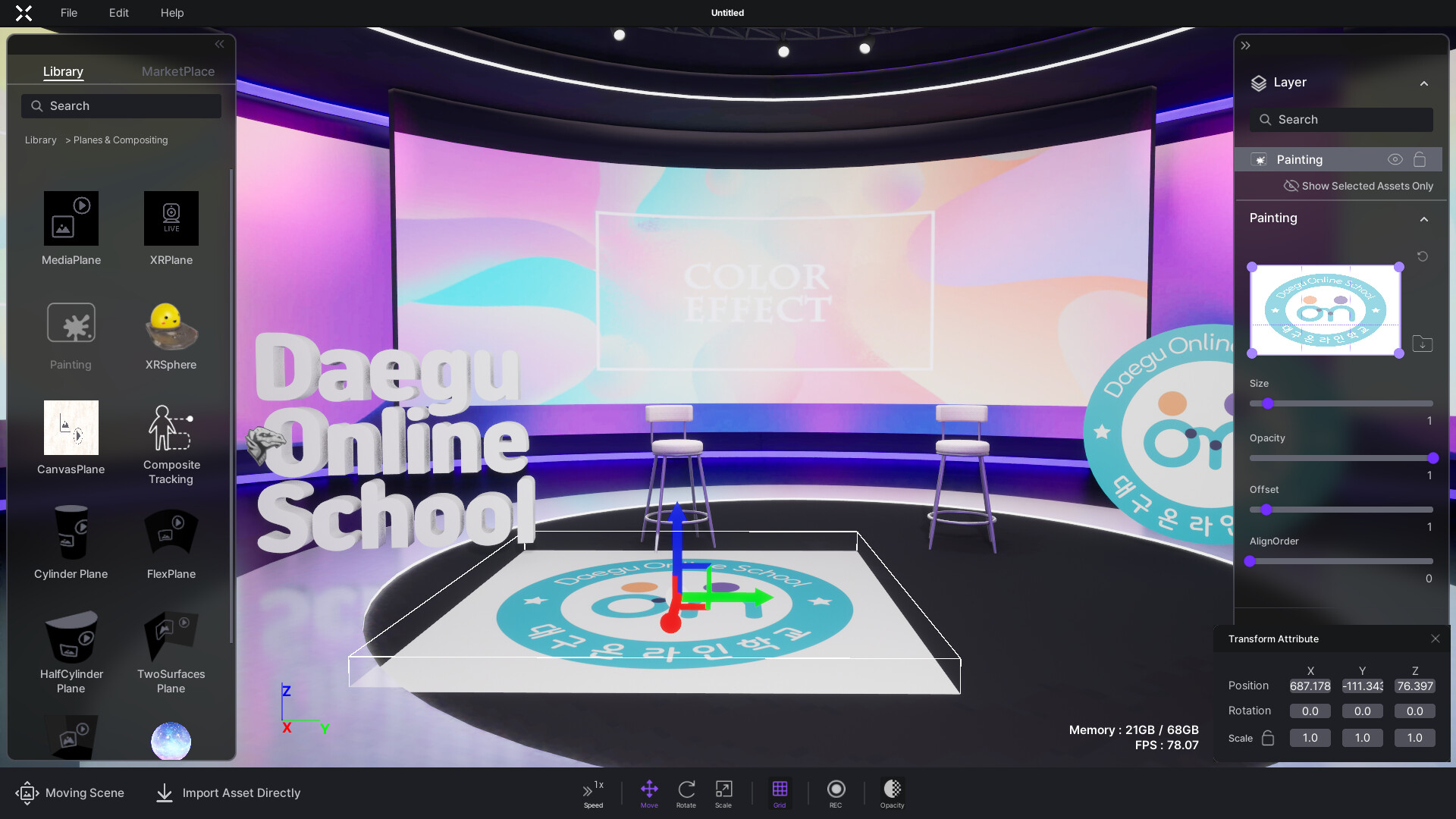Image resolution: width=1456 pixels, height=819 pixels.
Task: Open the Library breadcrumb link
Action: tap(40, 140)
